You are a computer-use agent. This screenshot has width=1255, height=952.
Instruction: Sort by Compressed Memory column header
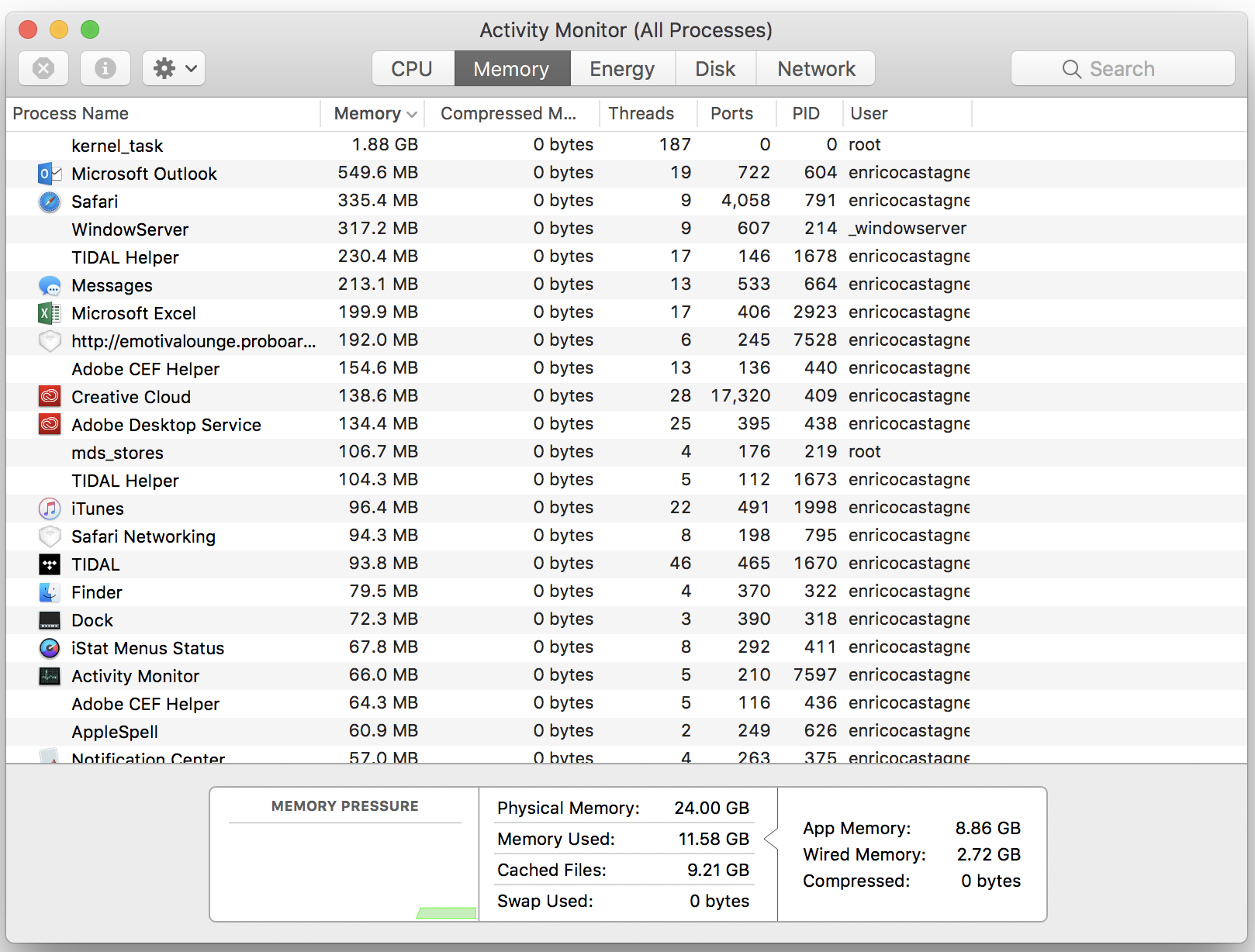coord(512,113)
